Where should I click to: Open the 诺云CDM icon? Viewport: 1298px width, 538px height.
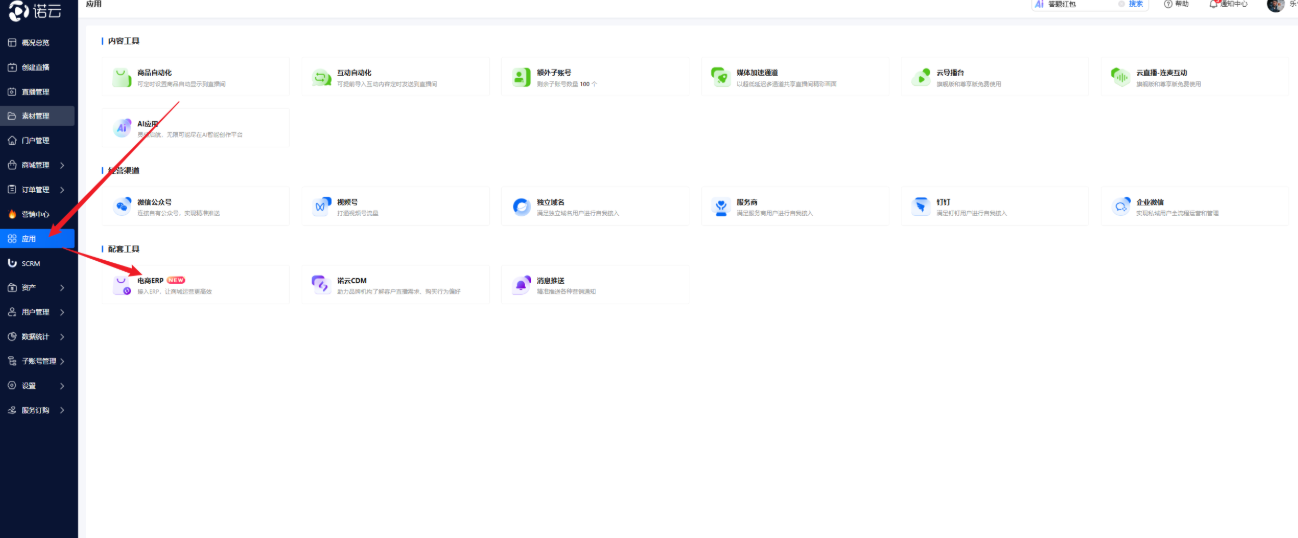(x=321, y=285)
